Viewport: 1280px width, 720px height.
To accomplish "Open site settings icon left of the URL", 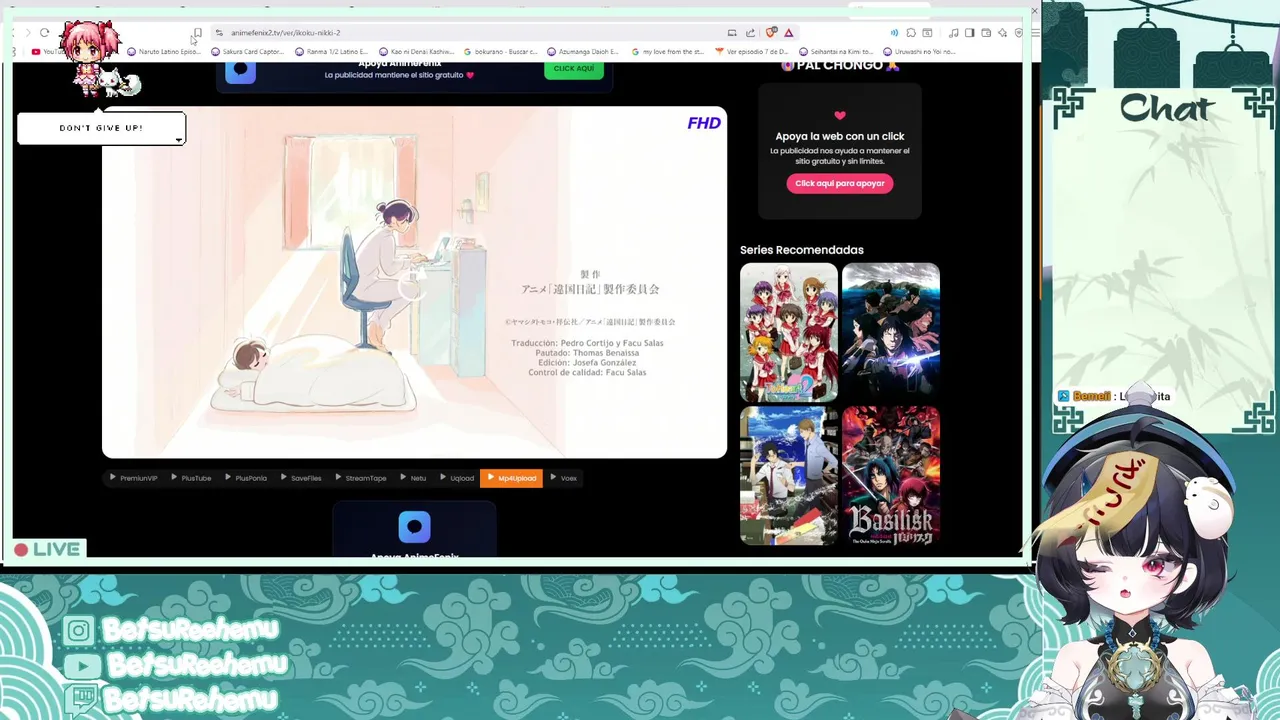I will click(219, 33).
